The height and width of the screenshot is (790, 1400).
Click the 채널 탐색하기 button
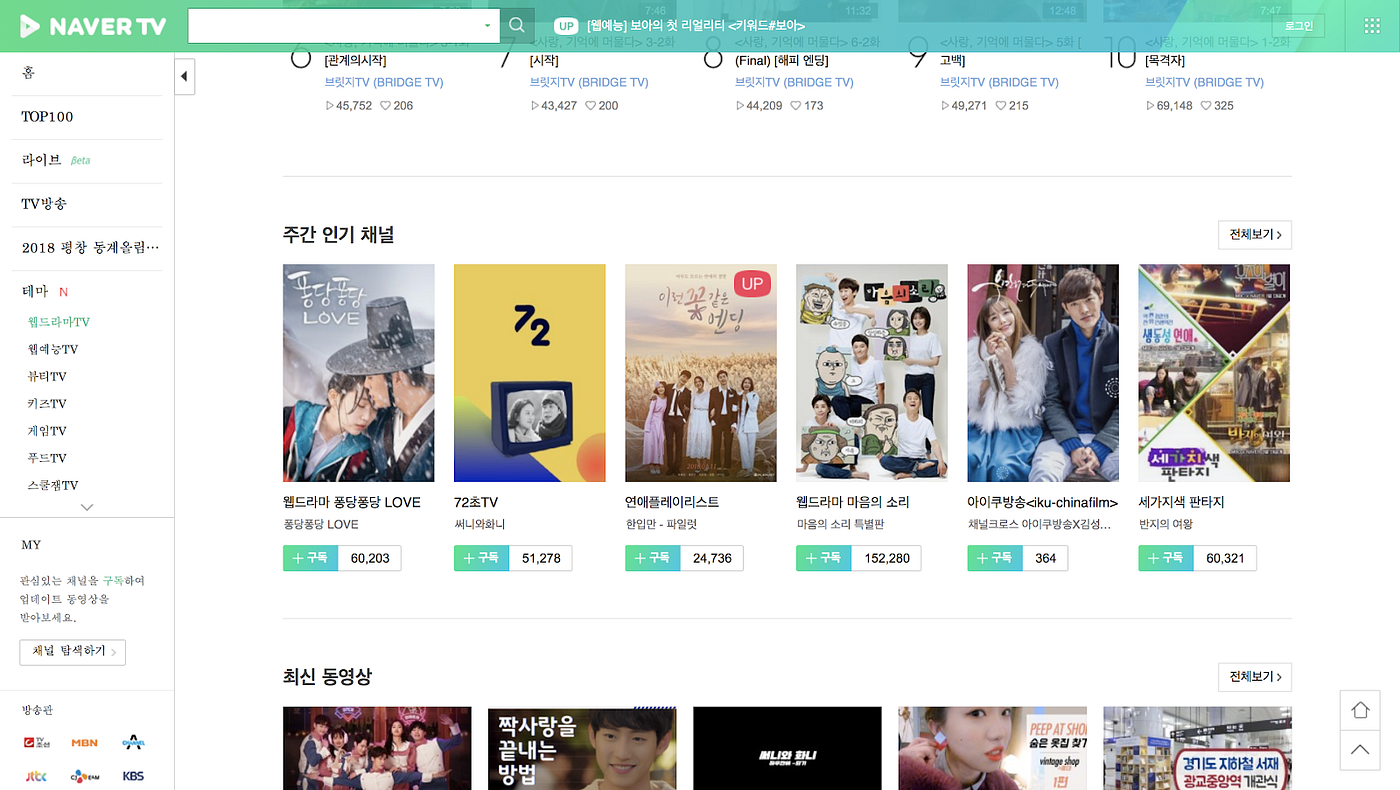pos(73,652)
